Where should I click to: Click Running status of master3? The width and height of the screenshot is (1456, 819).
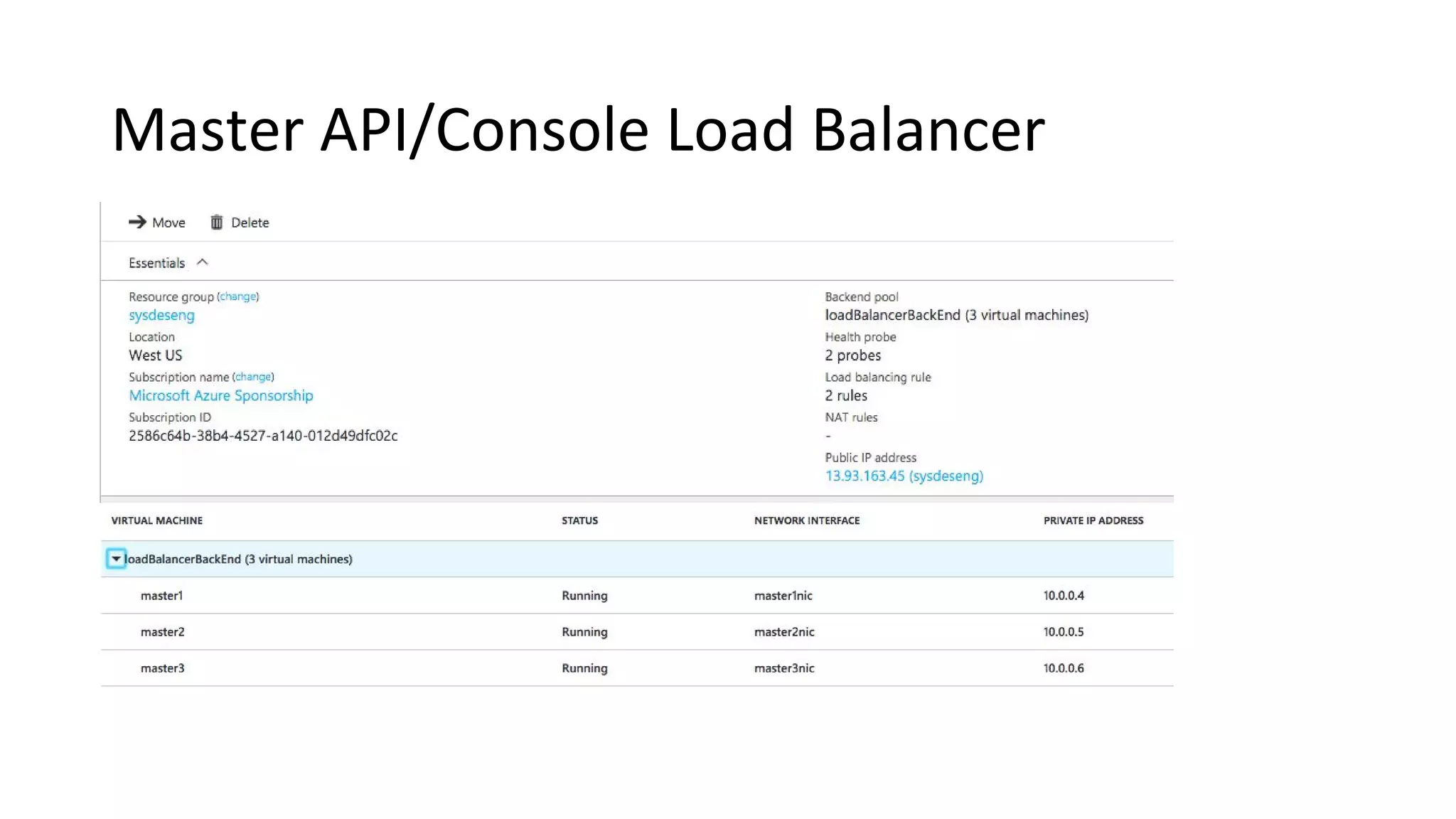(584, 668)
